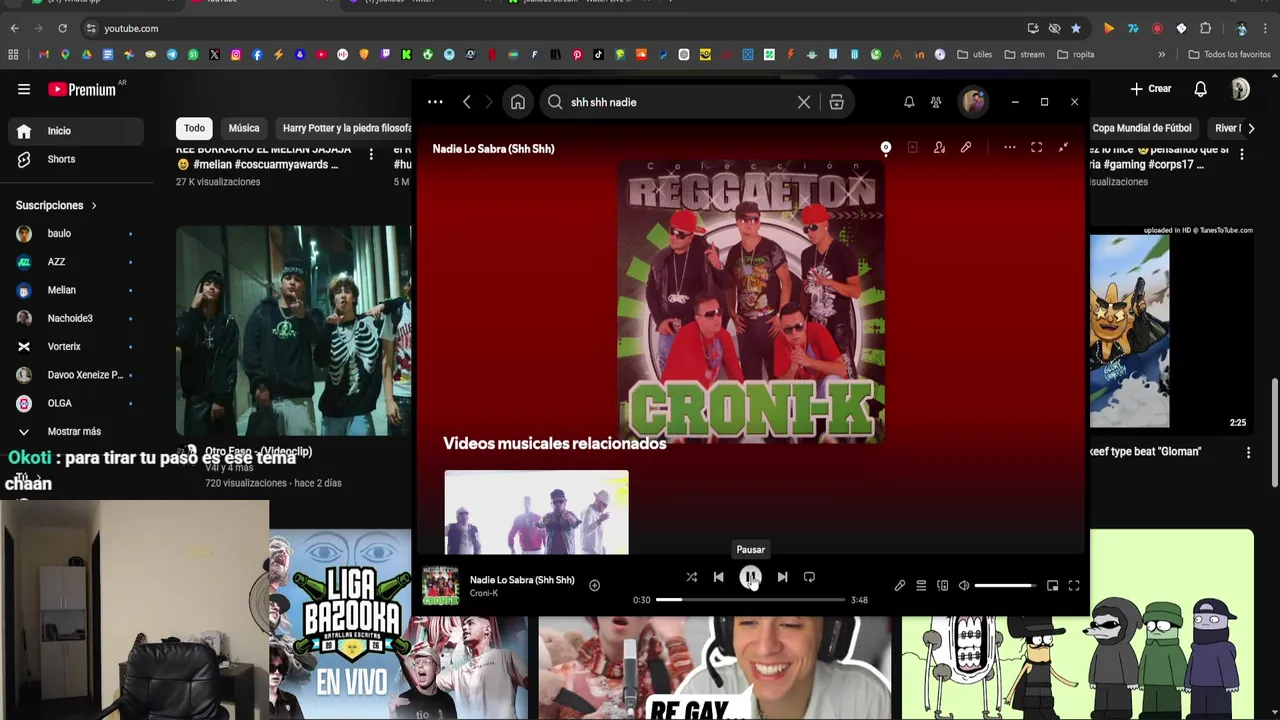1280x720 pixels.
Task: Open connect to a device
Action: pos(943,586)
